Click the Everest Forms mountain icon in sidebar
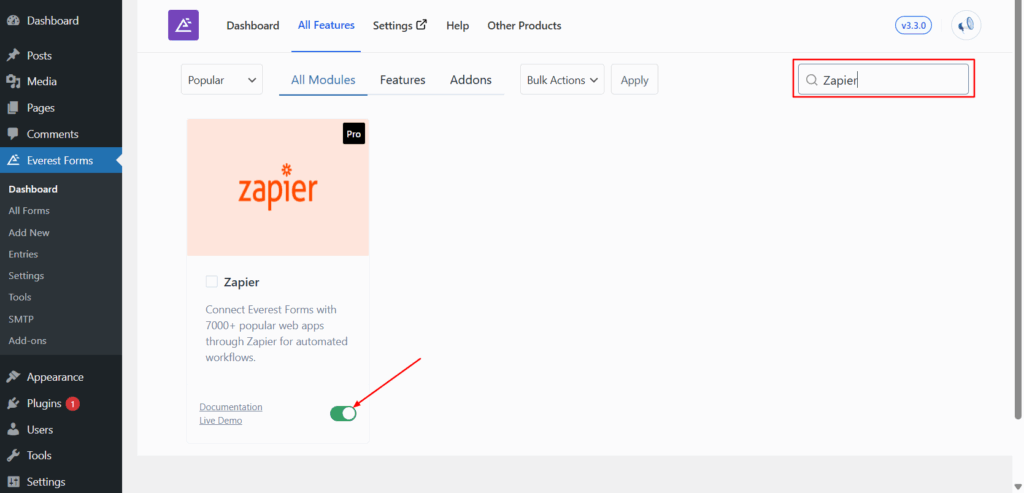This screenshot has width=1024, height=493. pyautogui.click(x=13, y=160)
